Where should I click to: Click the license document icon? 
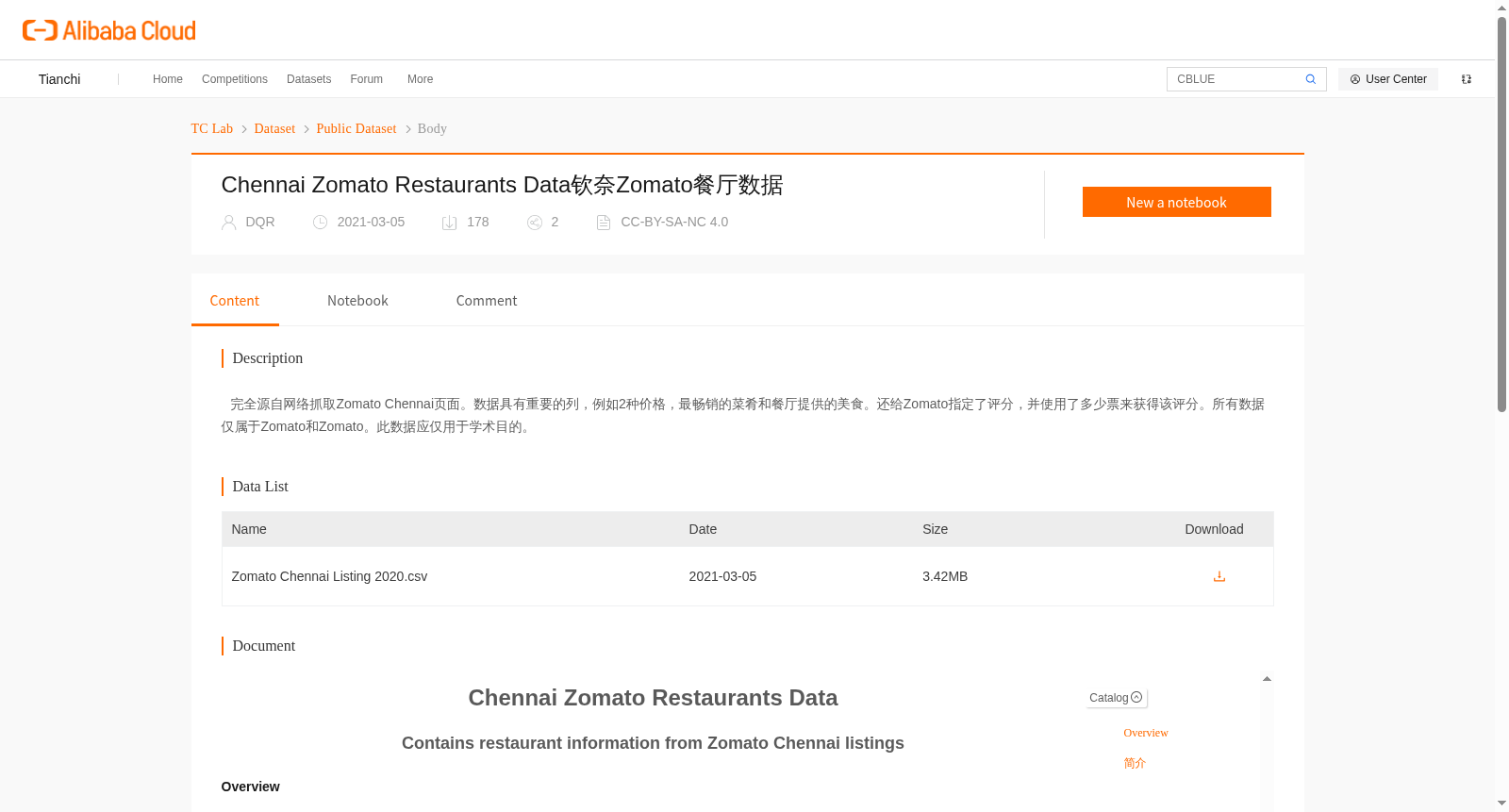[x=604, y=223]
